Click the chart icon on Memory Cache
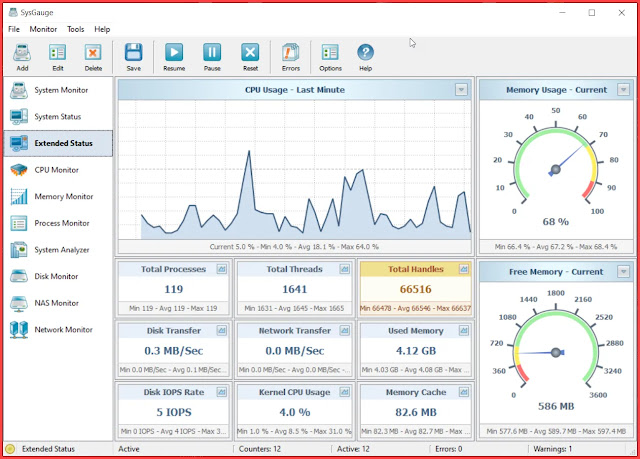The height and width of the screenshot is (459, 640). pos(464,392)
